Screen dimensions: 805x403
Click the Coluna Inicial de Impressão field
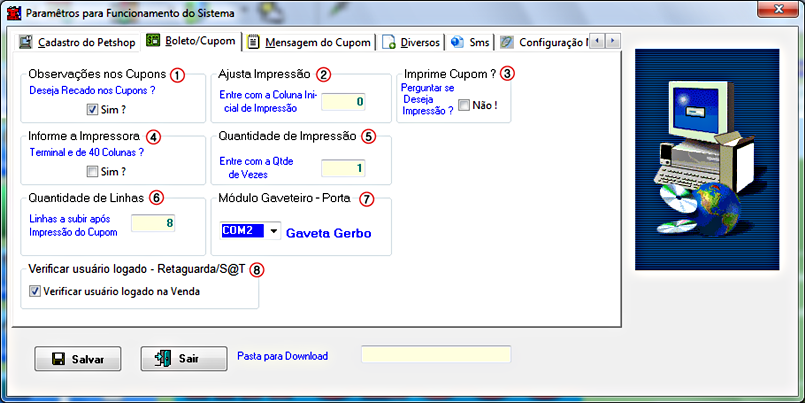[343, 102]
